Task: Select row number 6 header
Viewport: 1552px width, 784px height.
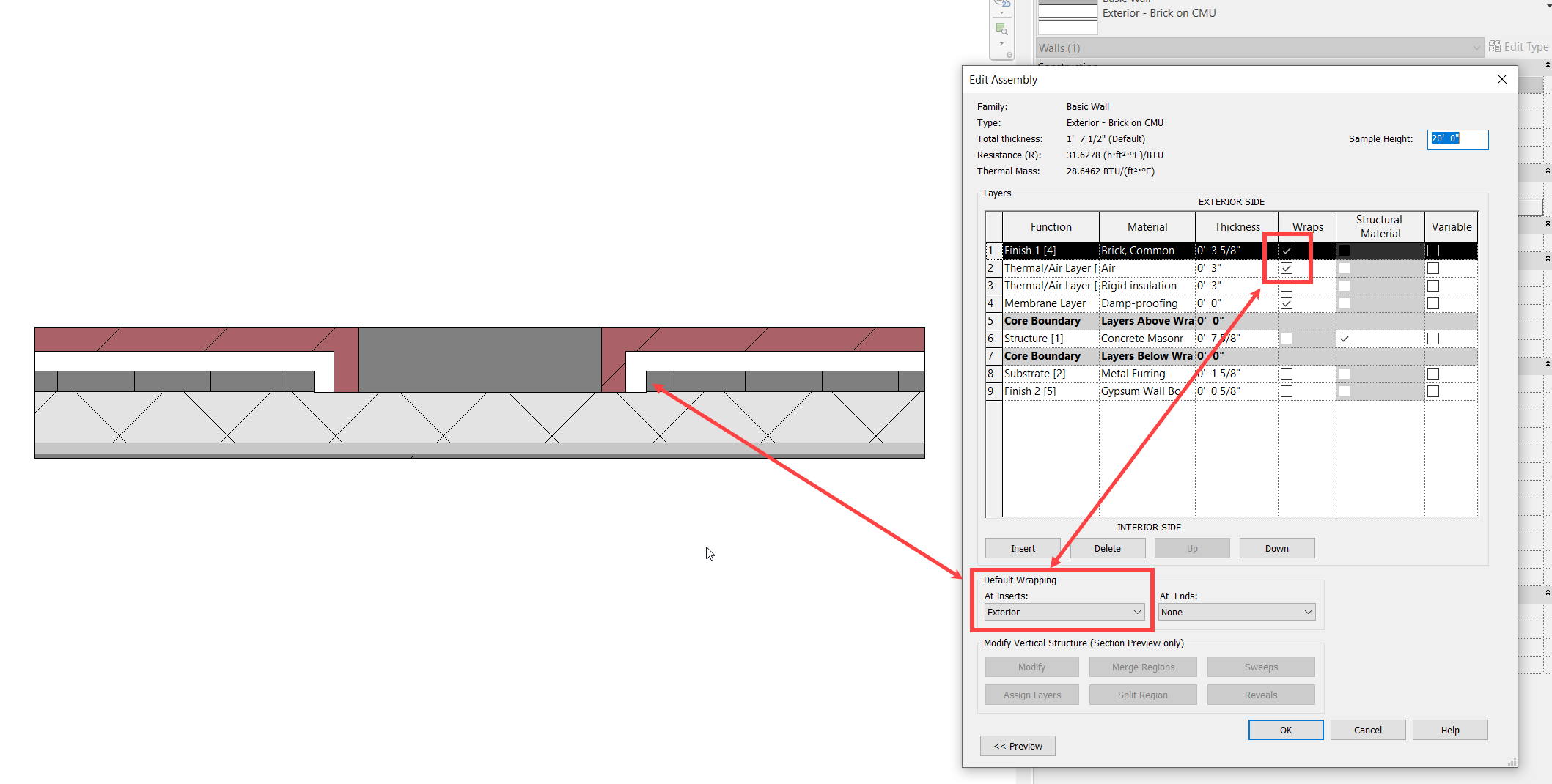Action: pos(993,339)
